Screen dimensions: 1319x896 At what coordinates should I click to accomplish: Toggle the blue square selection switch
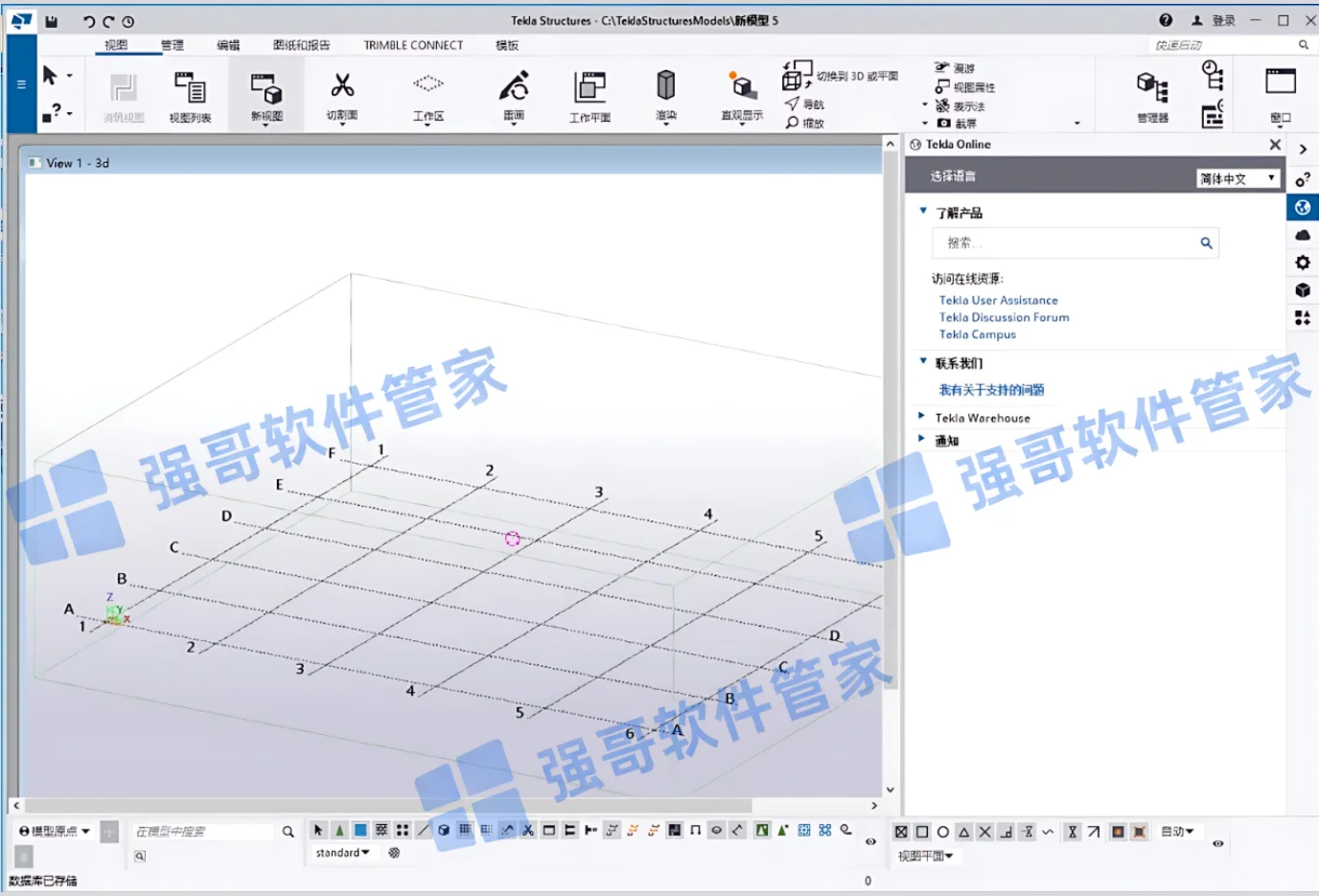[x=360, y=830]
